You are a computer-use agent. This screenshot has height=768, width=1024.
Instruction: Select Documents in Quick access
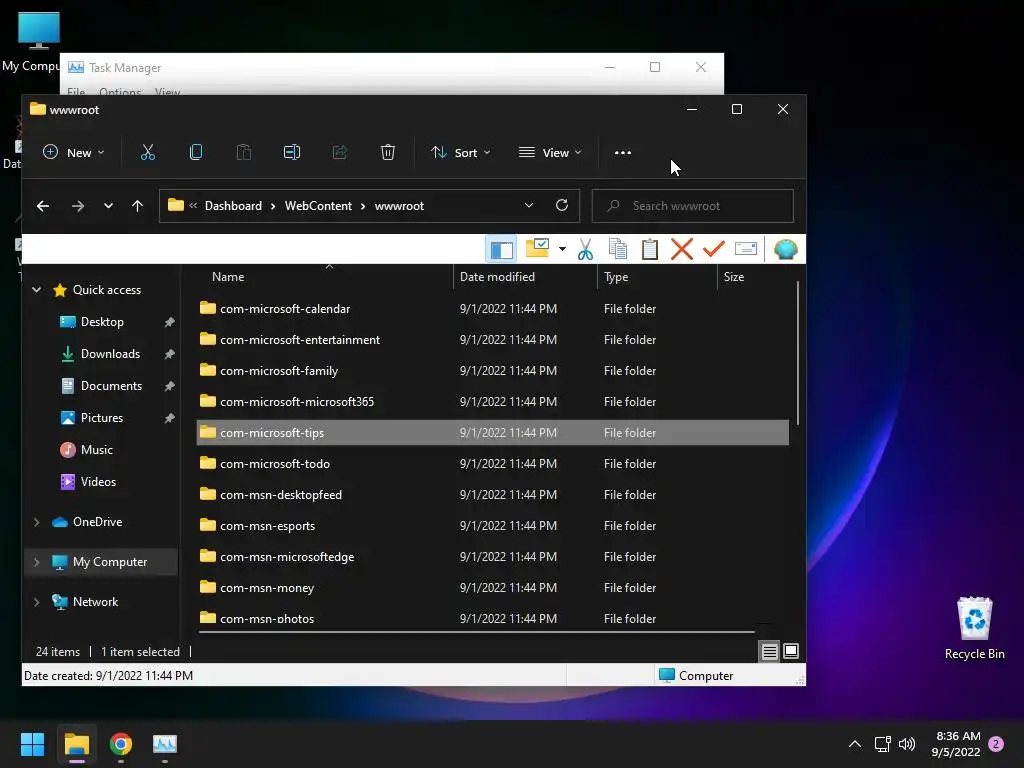tap(111, 385)
